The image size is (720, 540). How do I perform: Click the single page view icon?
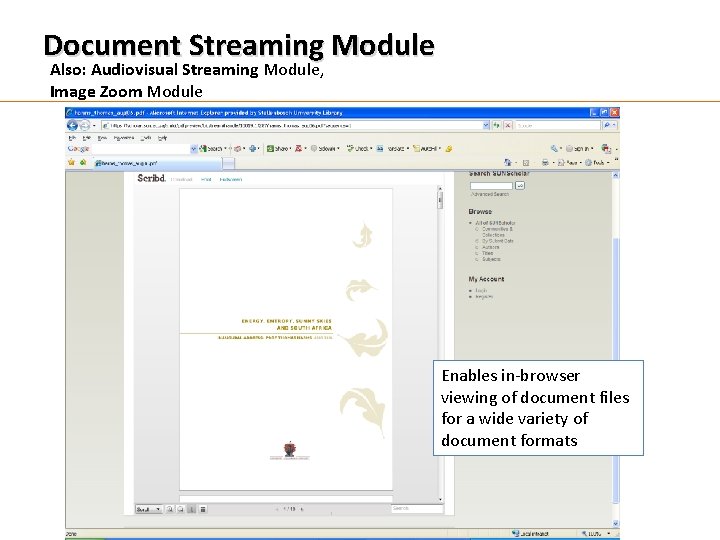[192, 509]
